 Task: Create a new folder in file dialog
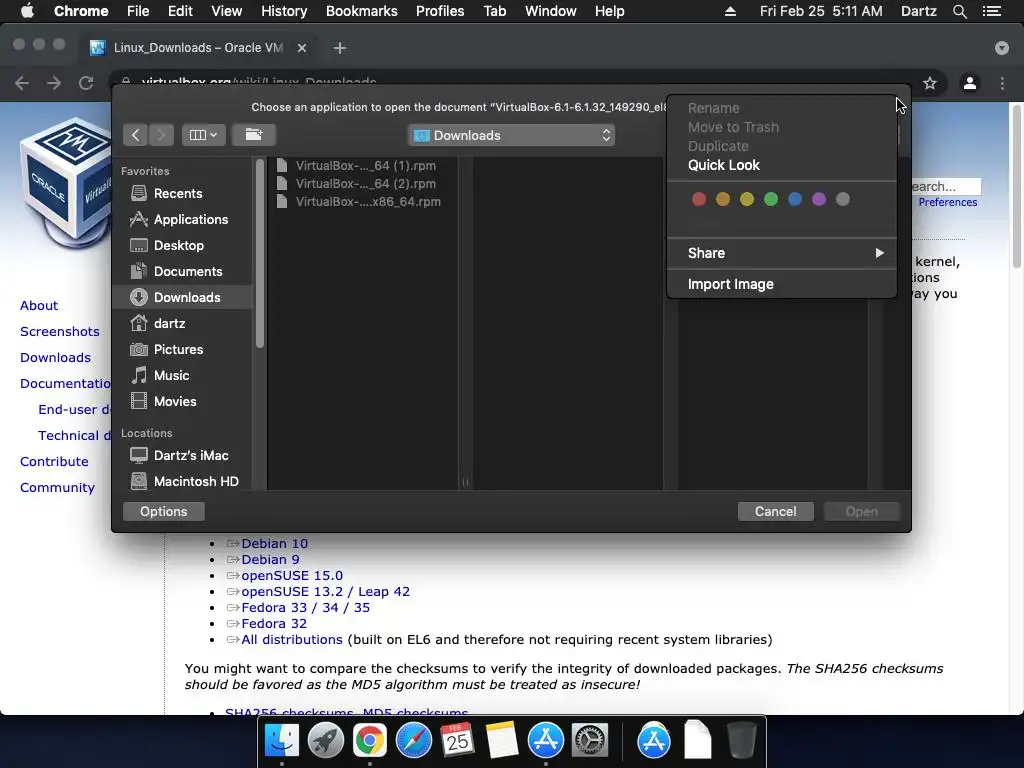[x=253, y=135]
